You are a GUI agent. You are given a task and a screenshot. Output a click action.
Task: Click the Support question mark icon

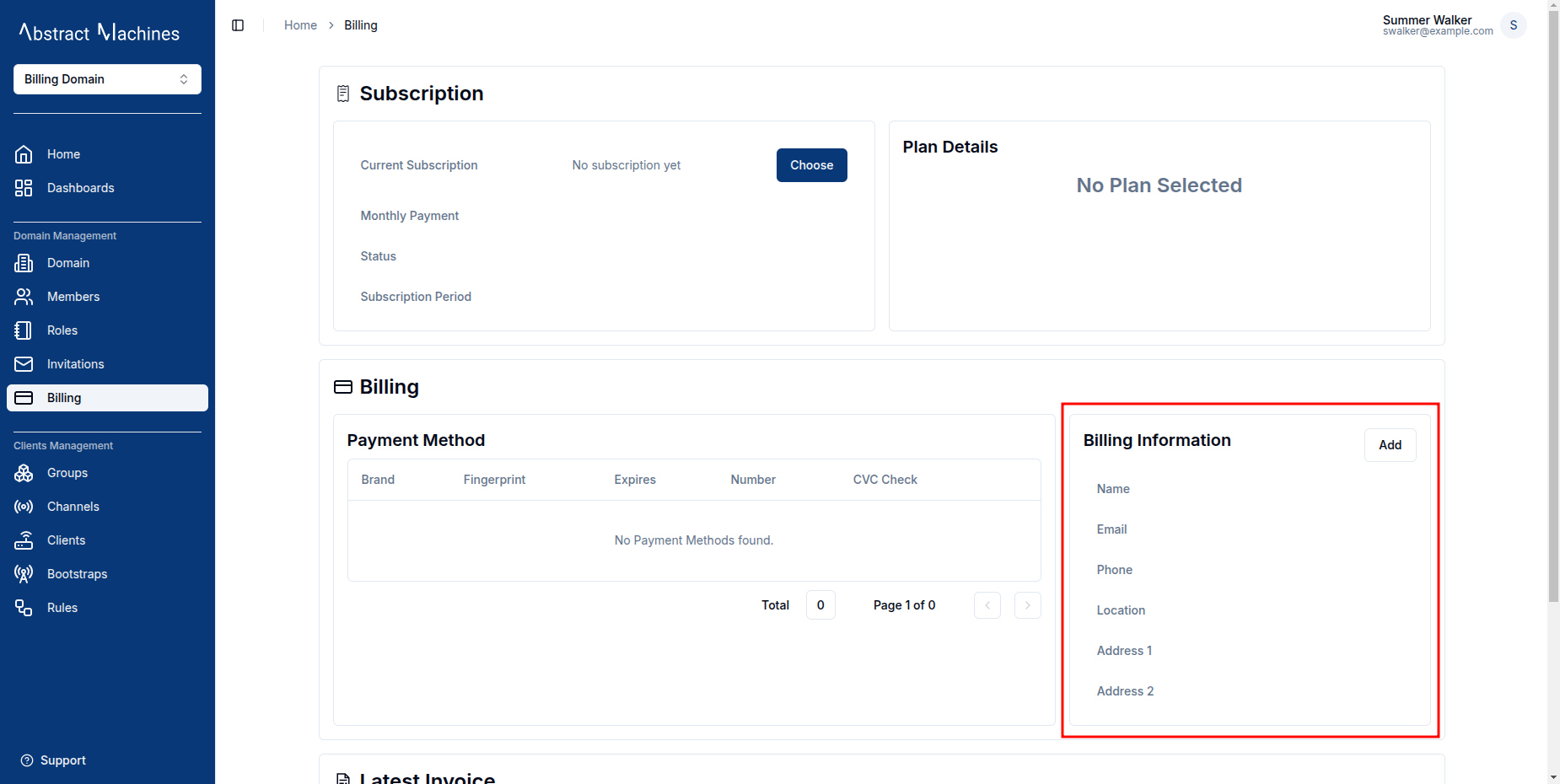tap(27, 760)
